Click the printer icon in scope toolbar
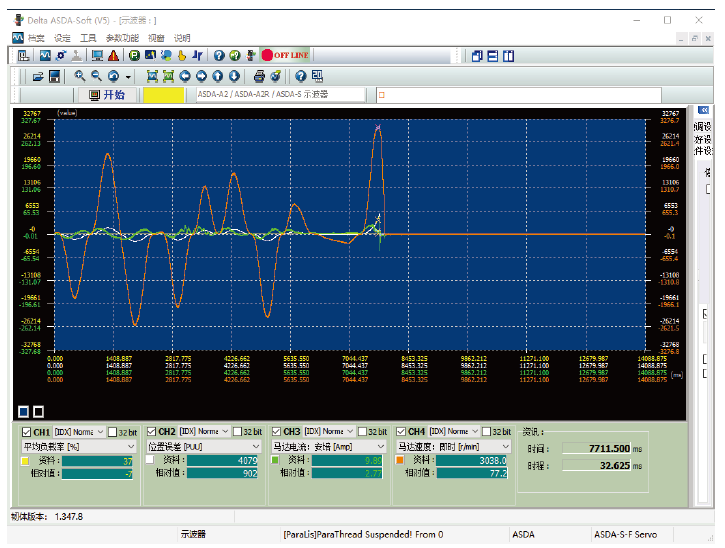This screenshot has height=548, width=725. (259, 76)
